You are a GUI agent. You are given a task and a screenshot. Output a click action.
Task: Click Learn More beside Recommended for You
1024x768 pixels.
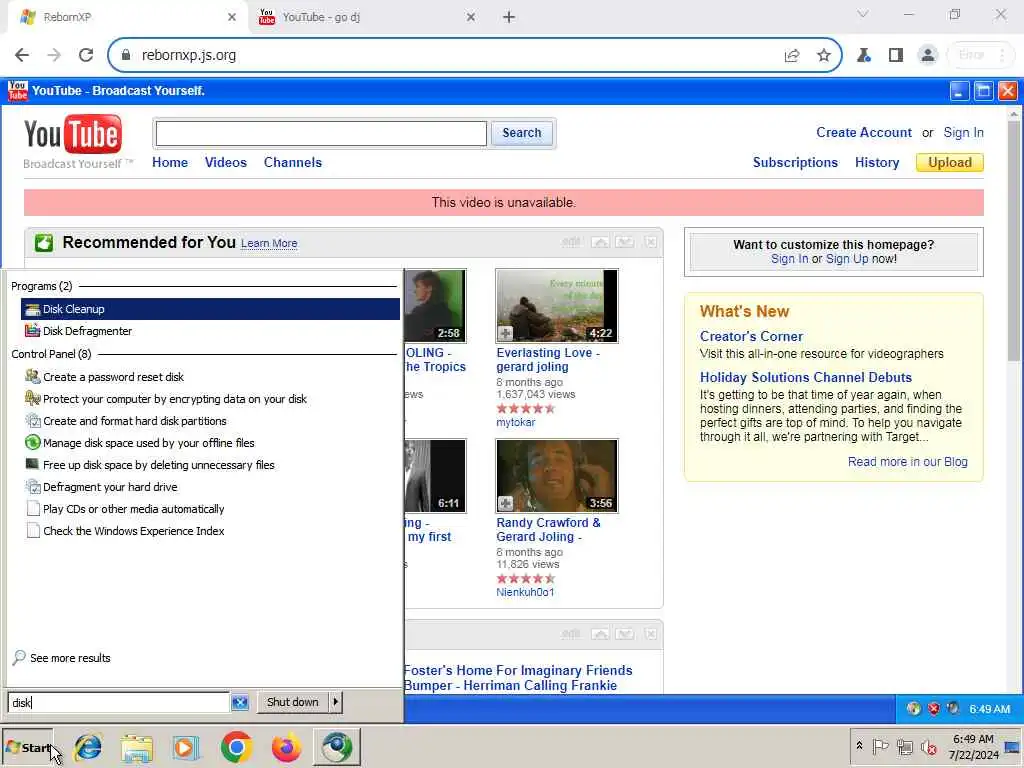pyautogui.click(x=269, y=244)
